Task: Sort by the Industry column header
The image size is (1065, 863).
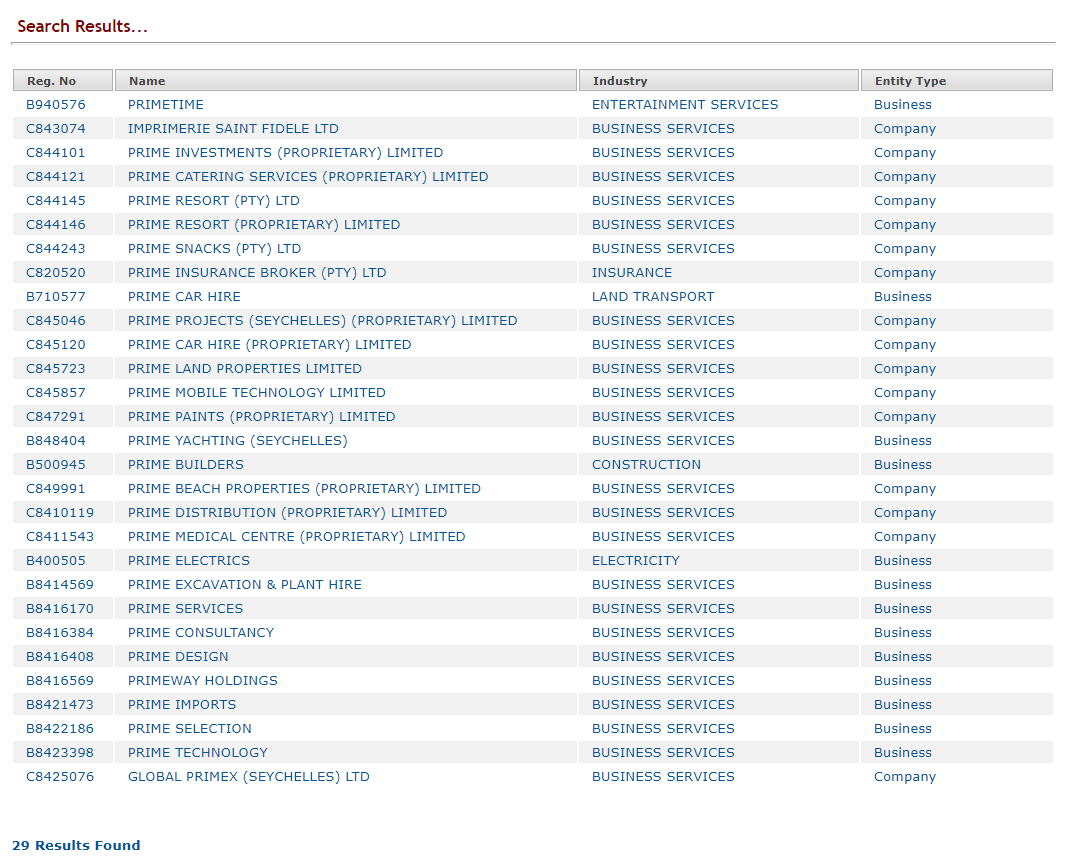Action: [719, 80]
